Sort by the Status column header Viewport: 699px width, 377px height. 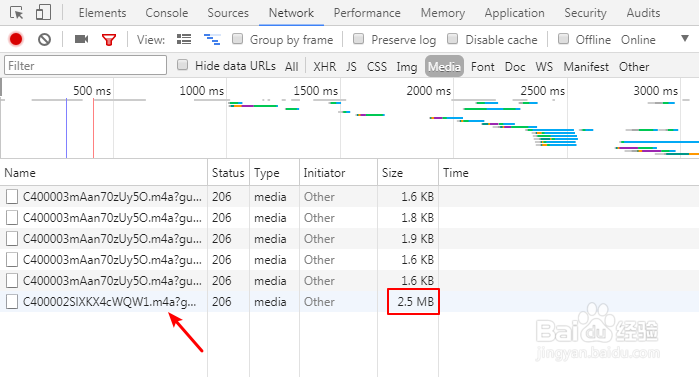coord(228,172)
